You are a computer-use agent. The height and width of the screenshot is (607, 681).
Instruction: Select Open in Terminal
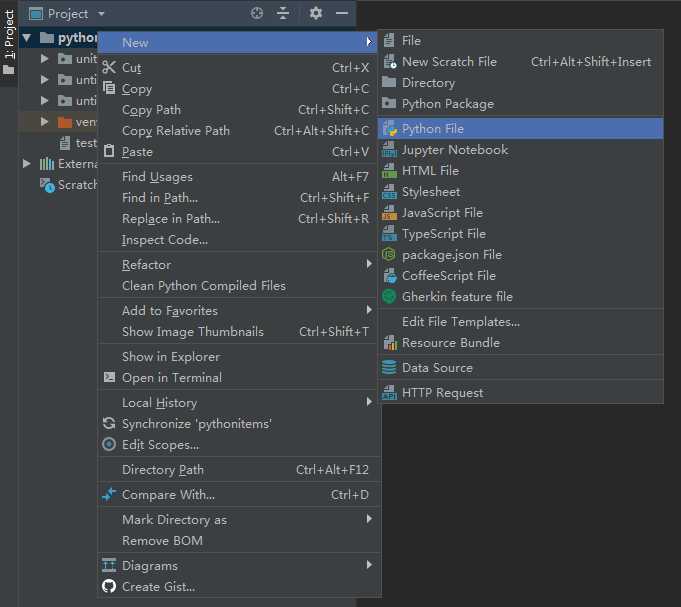(x=171, y=378)
